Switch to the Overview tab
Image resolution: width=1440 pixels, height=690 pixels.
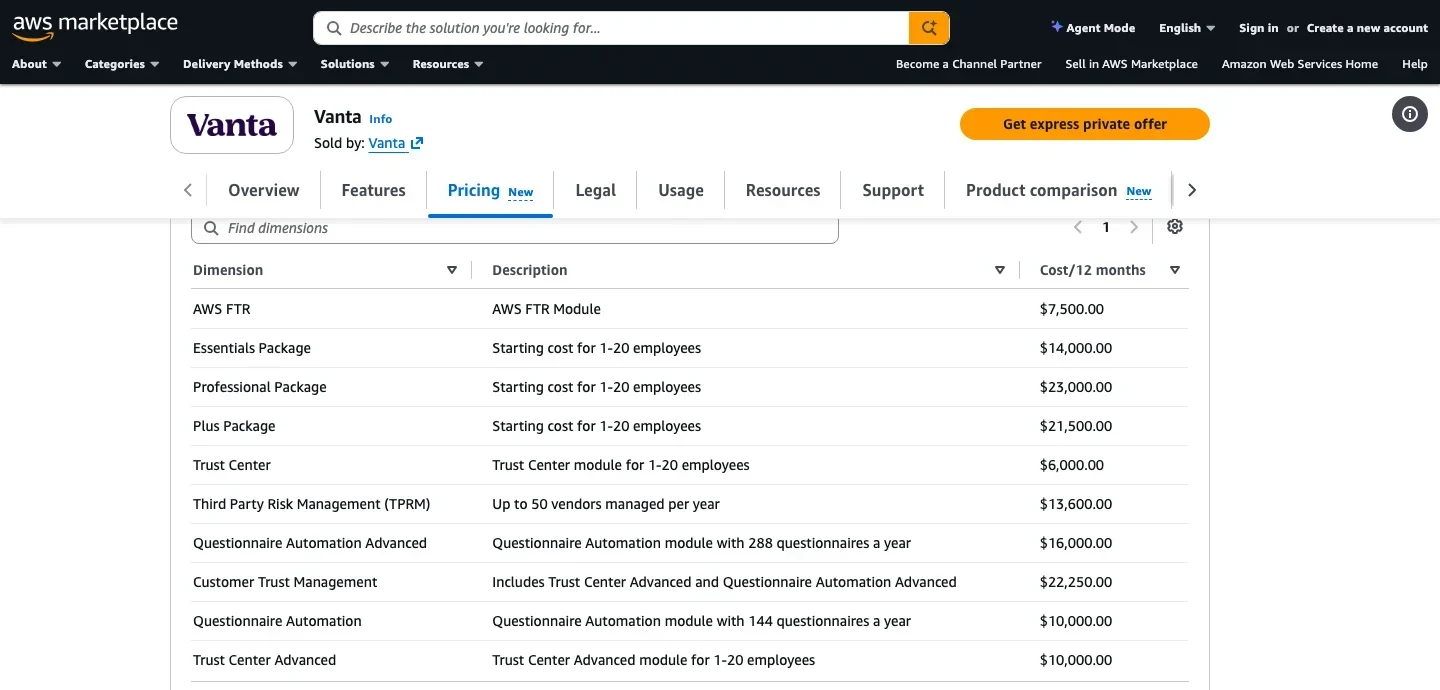pyautogui.click(x=264, y=190)
